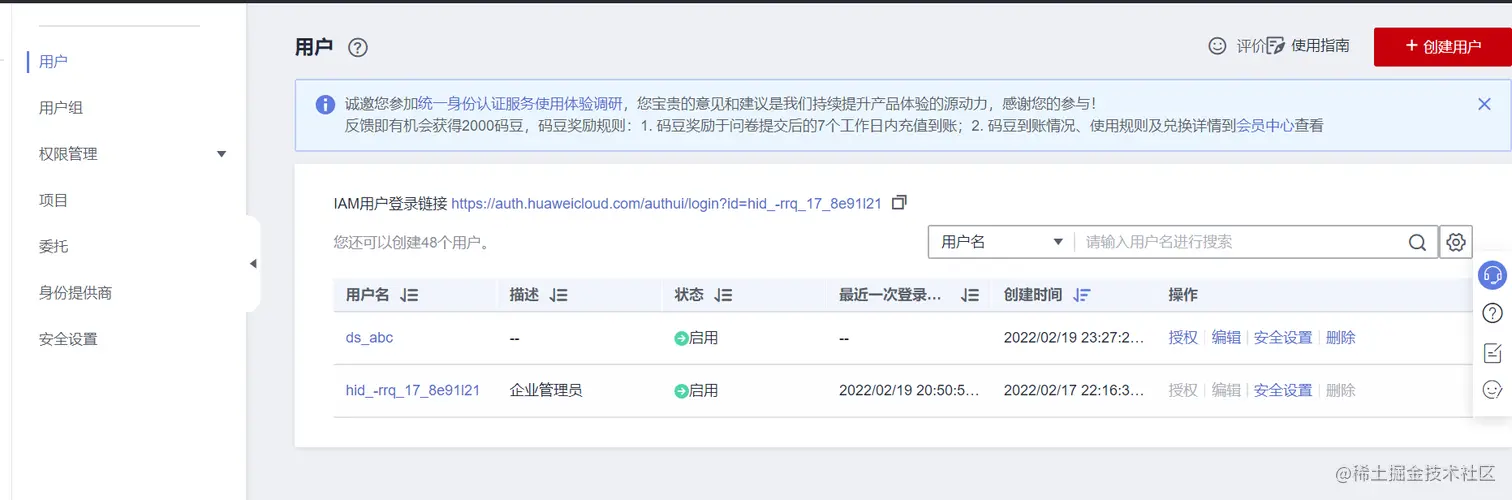This screenshot has height=500, width=1512.
Task: Open the IAM login URL link
Action: [x=666, y=203]
